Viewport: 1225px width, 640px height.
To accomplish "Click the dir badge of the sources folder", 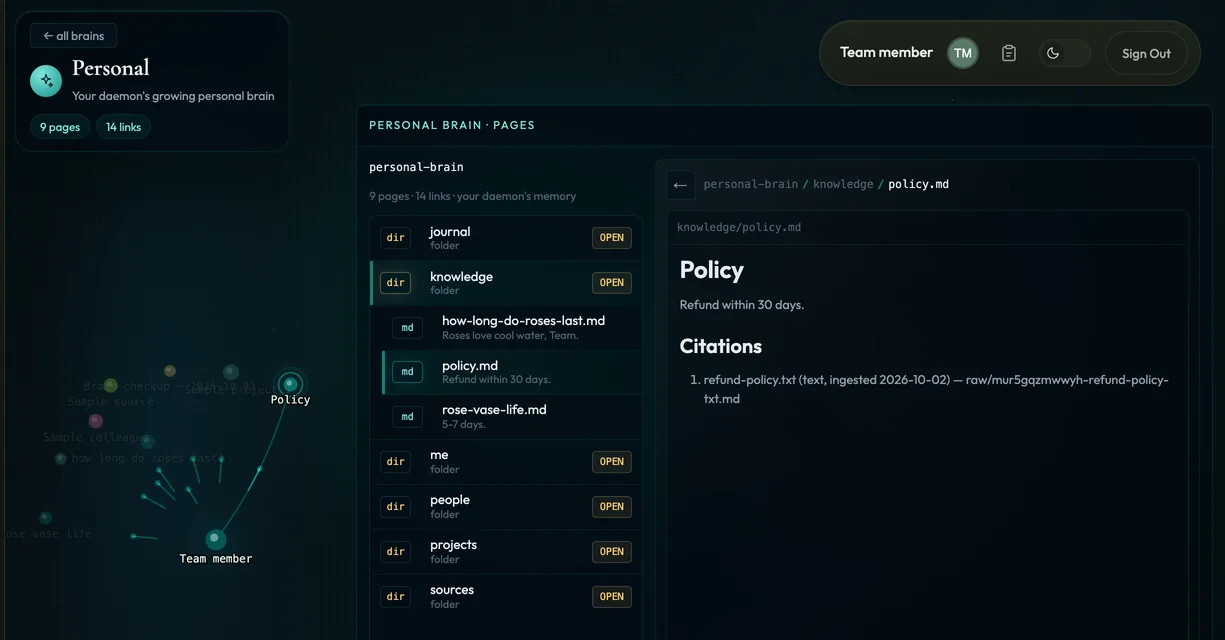I will [396, 596].
